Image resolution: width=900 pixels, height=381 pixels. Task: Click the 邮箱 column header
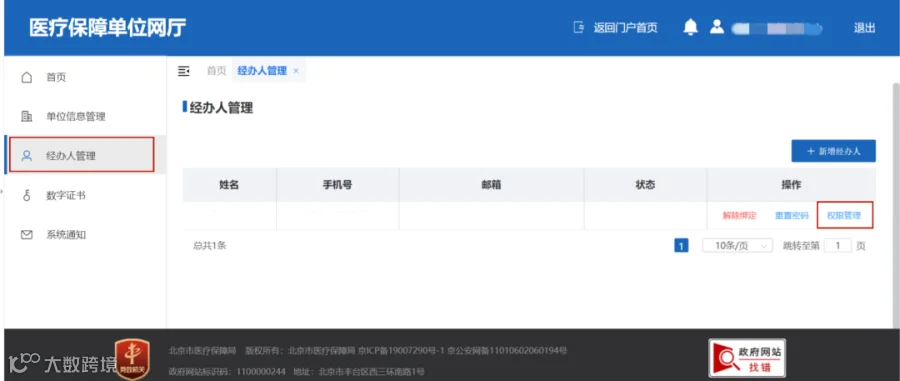pos(491,185)
